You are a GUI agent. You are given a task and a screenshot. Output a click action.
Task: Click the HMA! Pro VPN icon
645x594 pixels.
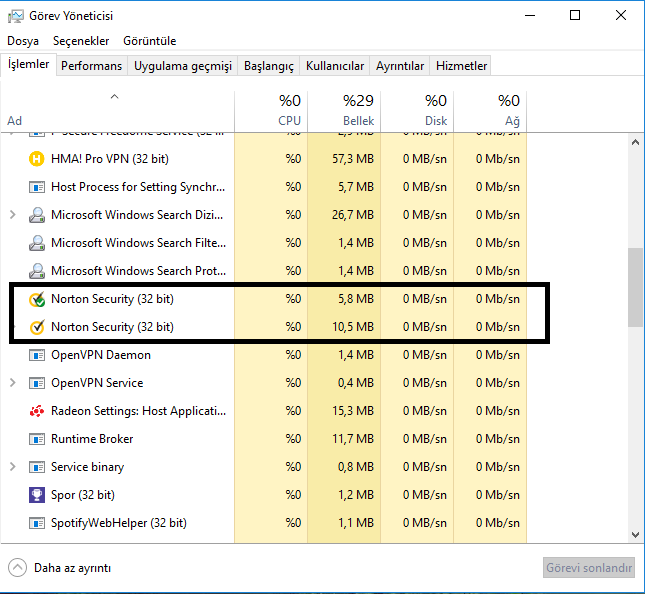pyautogui.click(x=37, y=159)
